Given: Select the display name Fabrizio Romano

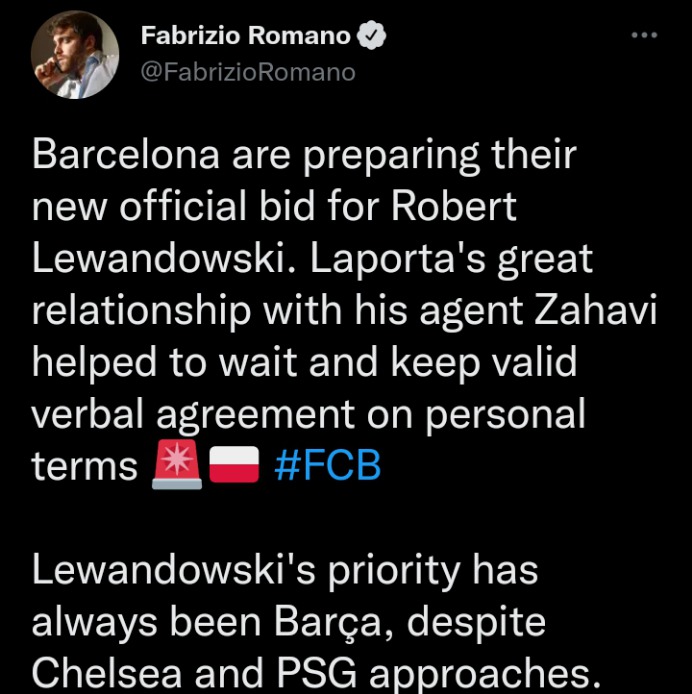Looking at the screenshot, I should point(246,35).
